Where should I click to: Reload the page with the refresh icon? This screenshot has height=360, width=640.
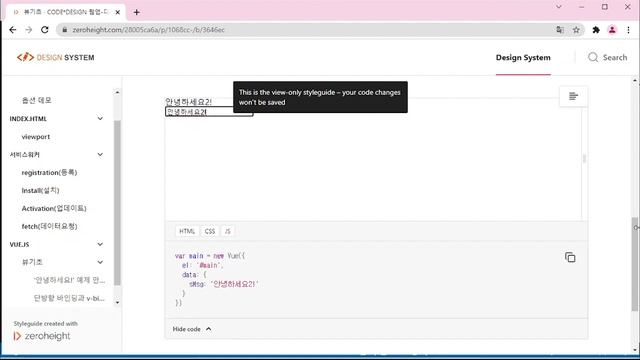coord(44,30)
